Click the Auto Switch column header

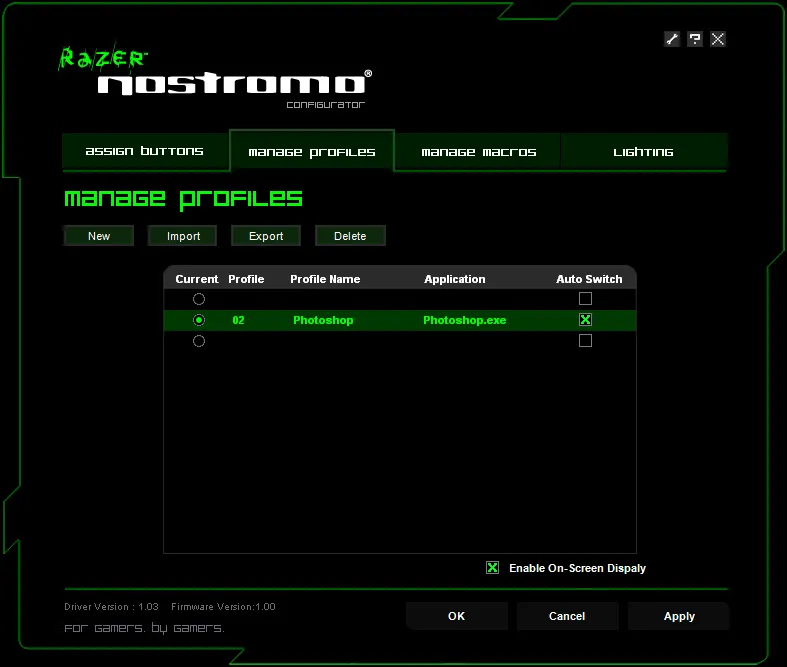589,279
